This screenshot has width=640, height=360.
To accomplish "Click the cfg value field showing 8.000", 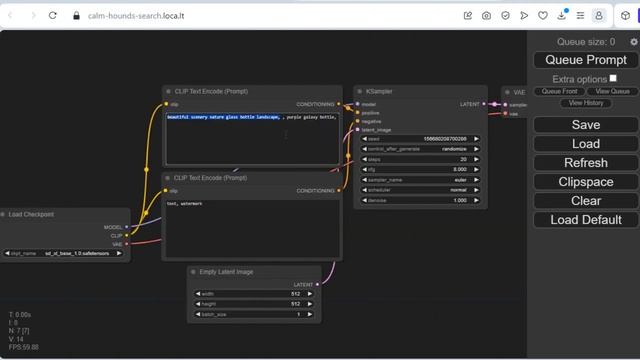I will [x=420, y=169].
